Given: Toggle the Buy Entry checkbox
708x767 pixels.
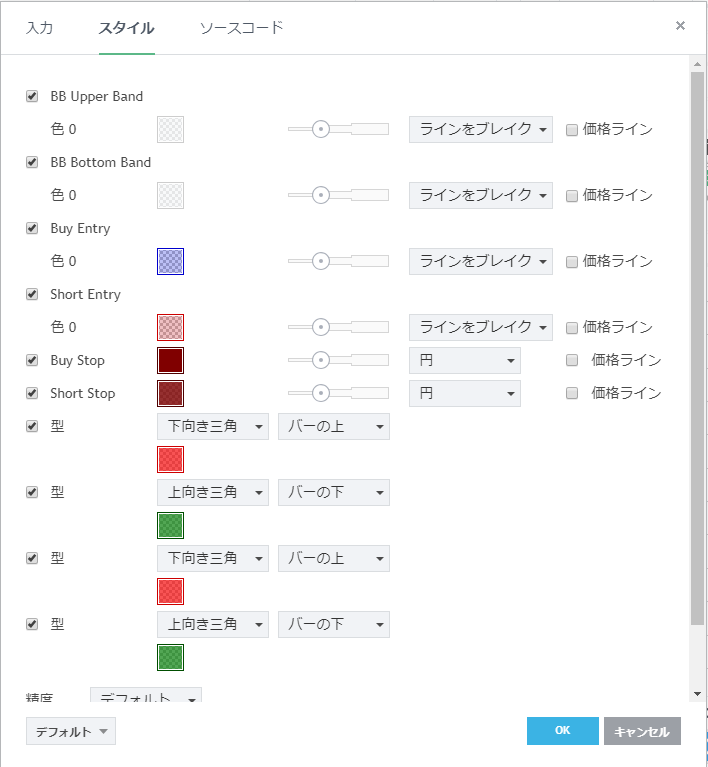Looking at the screenshot, I should click(x=32, y=228).
